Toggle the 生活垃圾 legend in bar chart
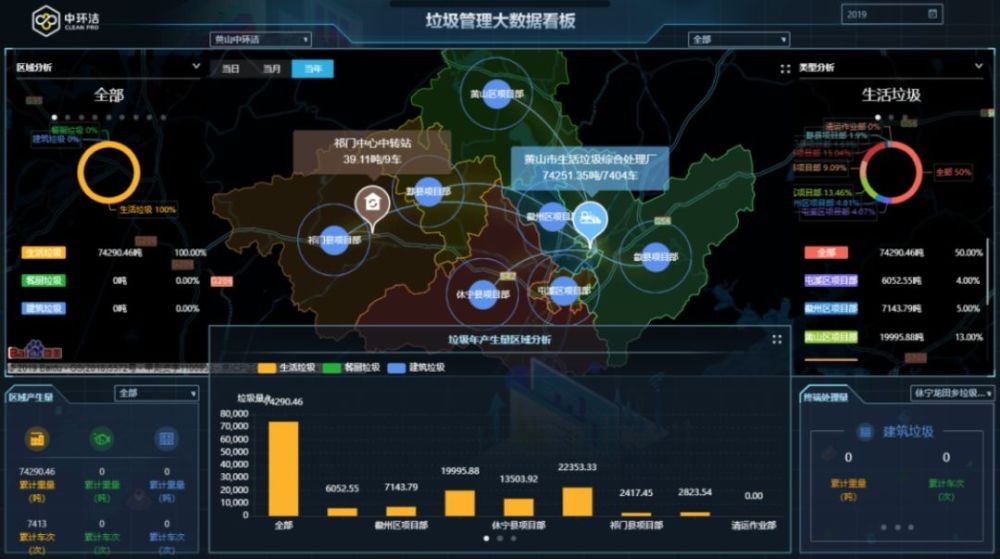The height and width of the screenshot is (559, 1000). click(x=288, y=368)
